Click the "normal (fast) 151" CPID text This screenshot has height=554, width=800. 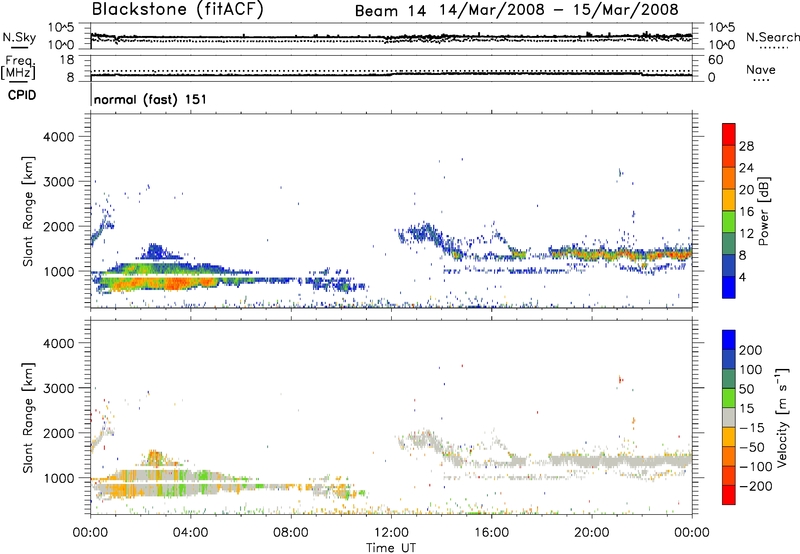tap(150, 99)
